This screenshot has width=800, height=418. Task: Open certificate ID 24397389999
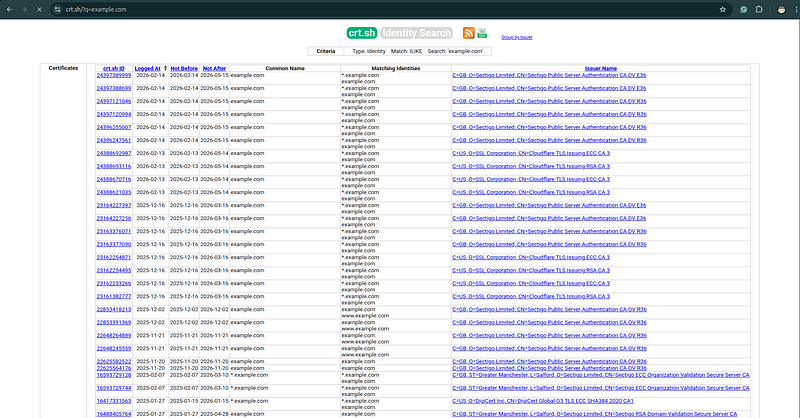[x=114, y=75]
